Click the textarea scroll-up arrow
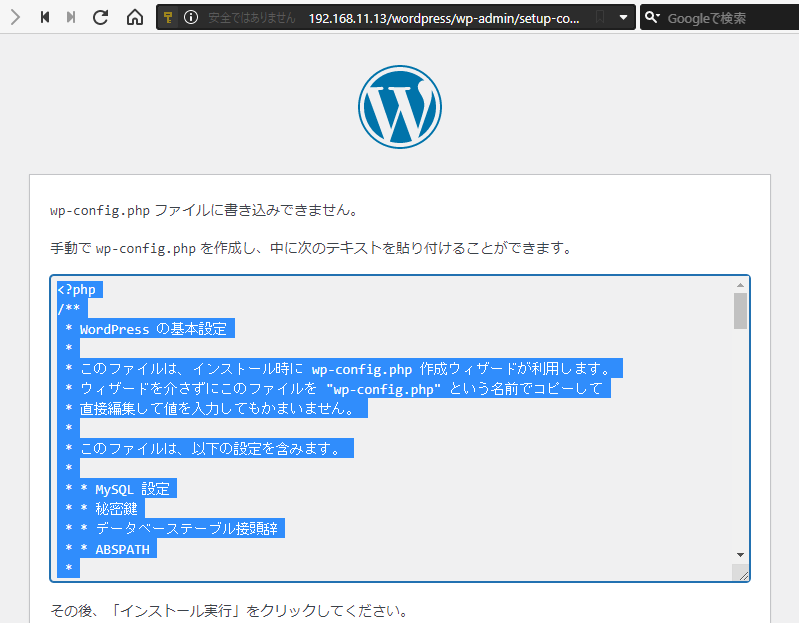 tap(740, 285)
